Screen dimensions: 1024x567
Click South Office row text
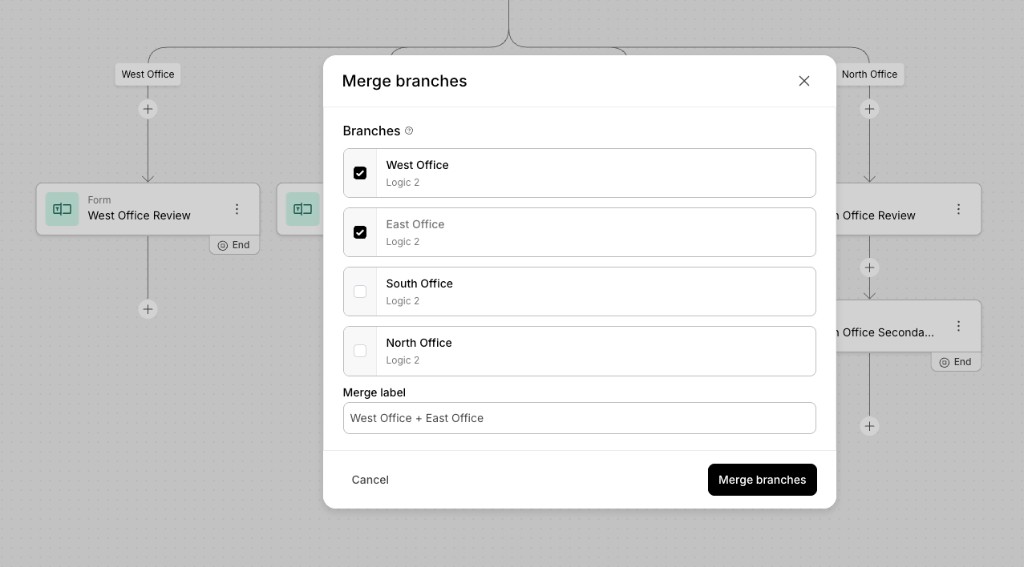click(x=419, y=284)
